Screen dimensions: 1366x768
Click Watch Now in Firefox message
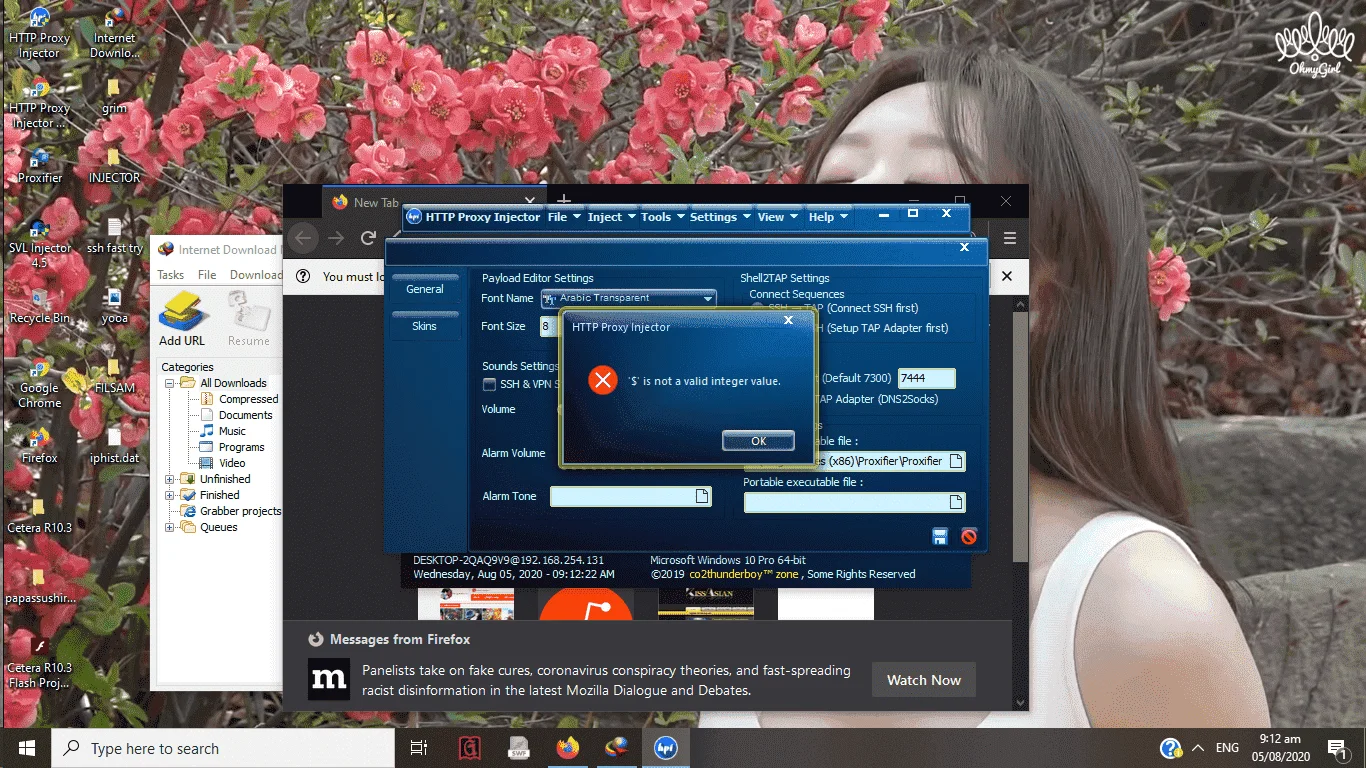[924, 680]
